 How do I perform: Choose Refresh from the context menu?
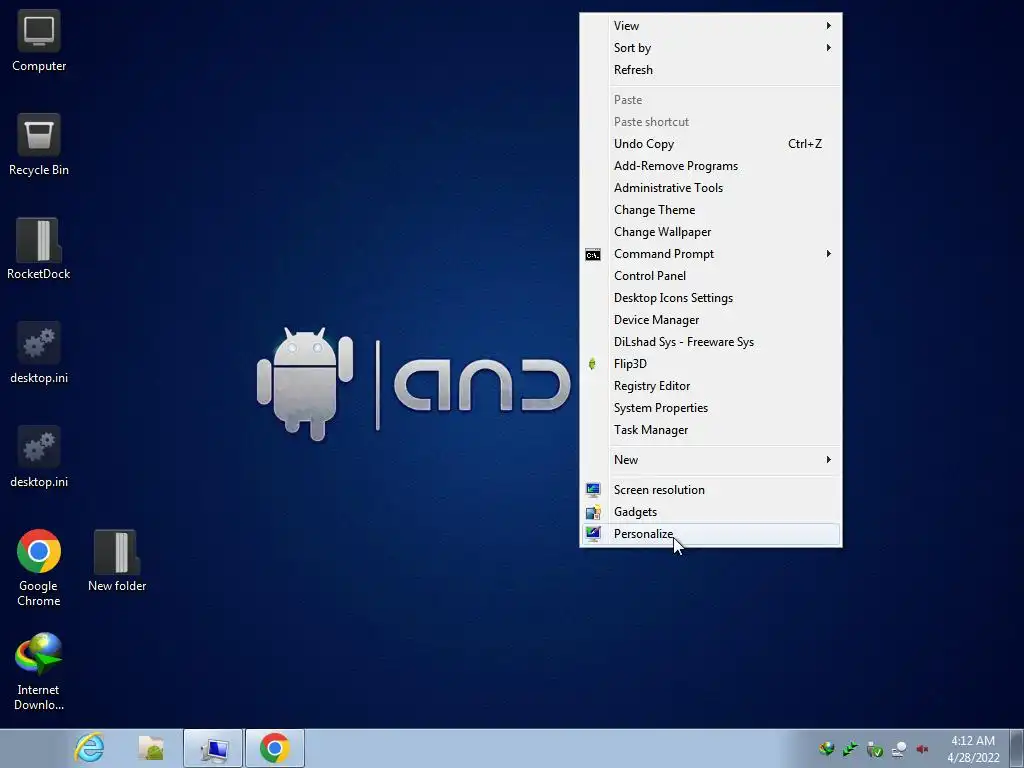point(711,70)
